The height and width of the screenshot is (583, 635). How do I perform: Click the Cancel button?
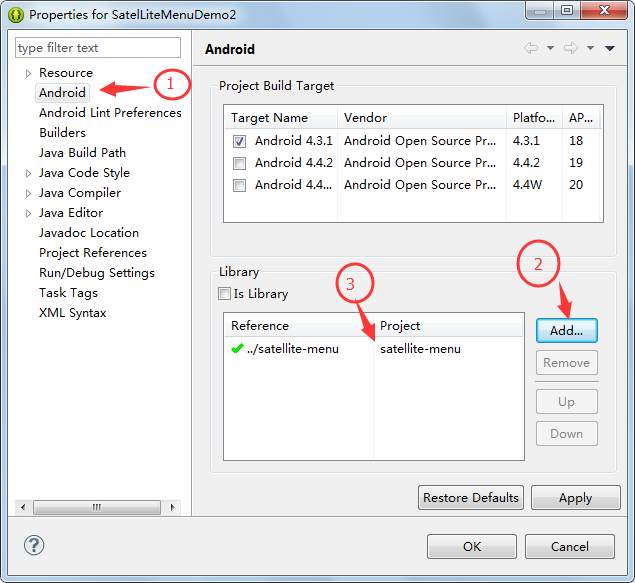coord(570,547)
